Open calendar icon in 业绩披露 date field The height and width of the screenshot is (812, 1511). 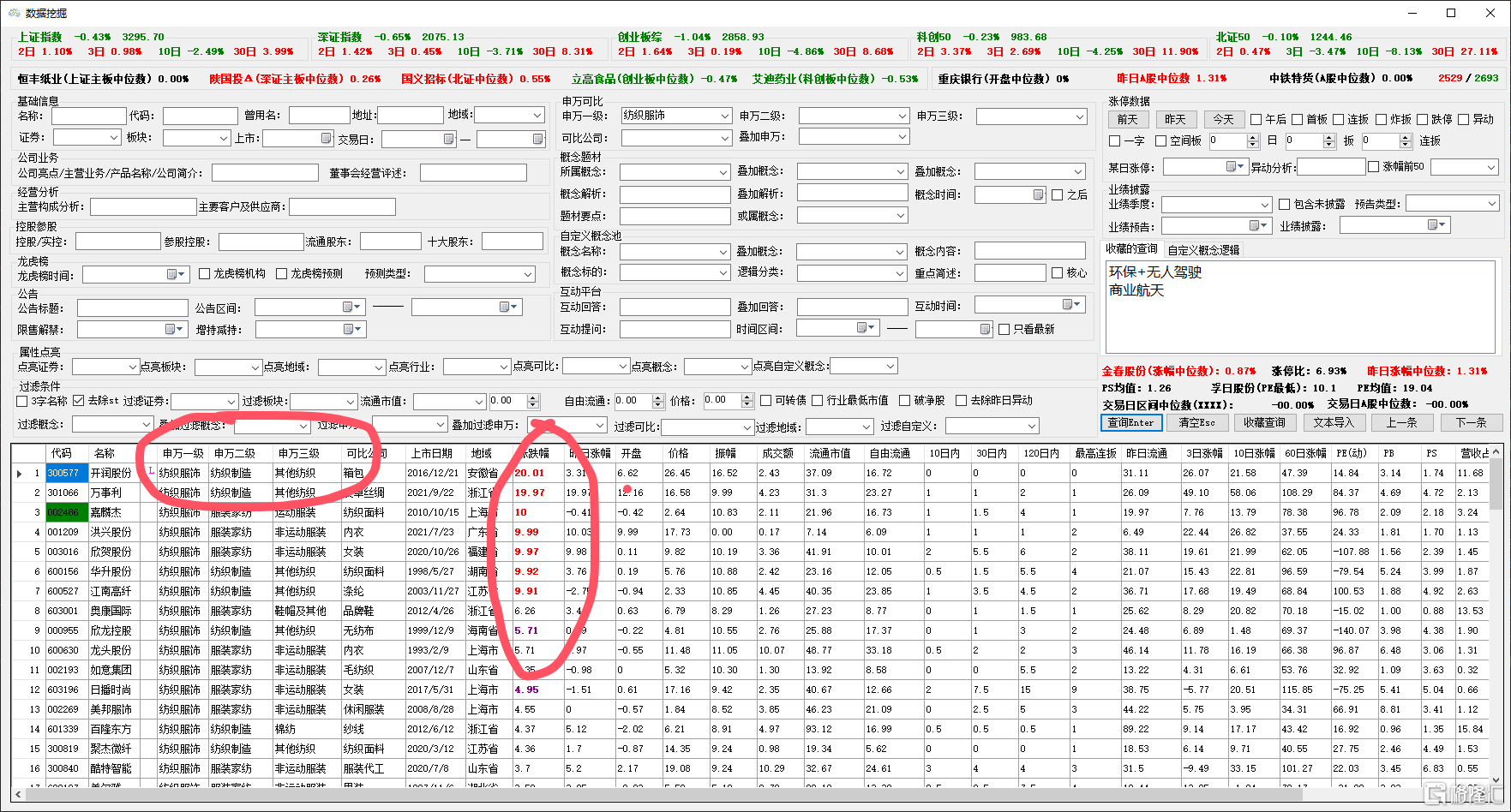tap(1436, 224)
